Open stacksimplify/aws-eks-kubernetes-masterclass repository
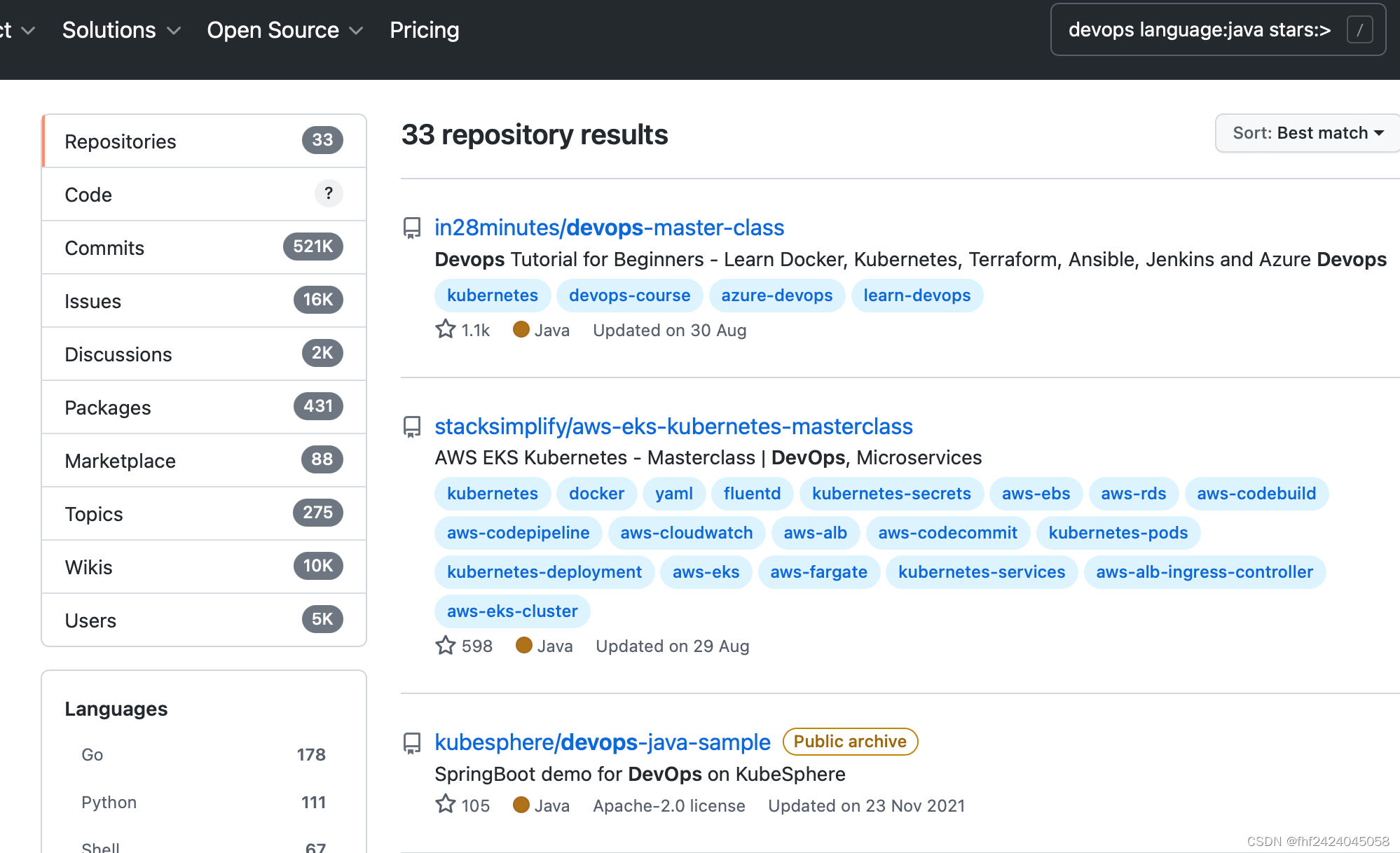 point(673,426)
